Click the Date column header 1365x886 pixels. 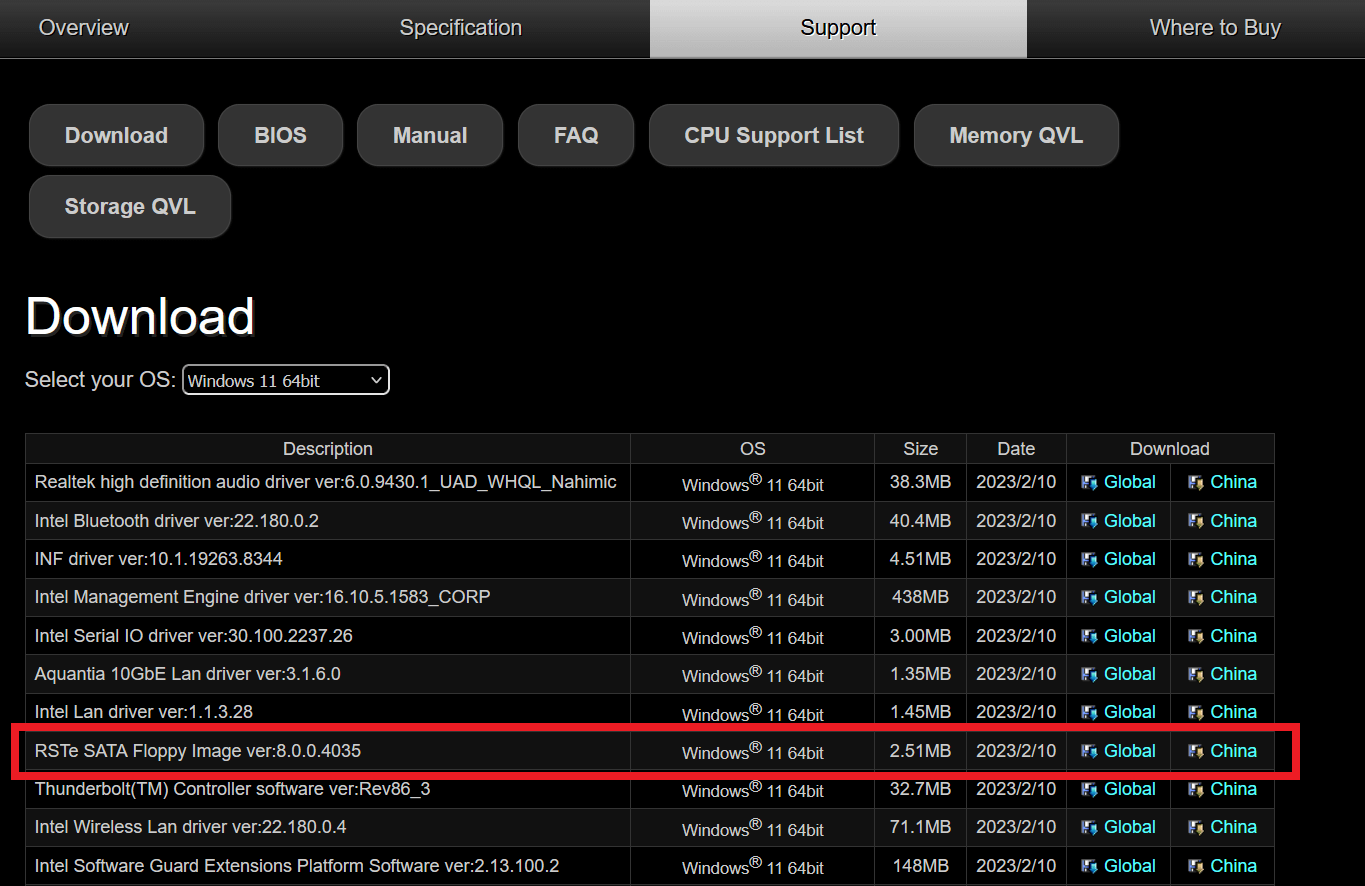click(1016, 449)
